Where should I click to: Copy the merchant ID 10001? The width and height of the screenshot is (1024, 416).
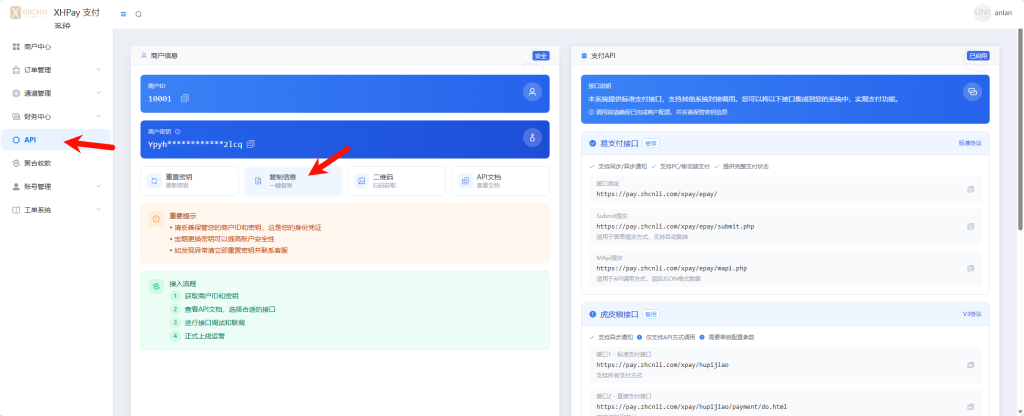click(185, 99)
